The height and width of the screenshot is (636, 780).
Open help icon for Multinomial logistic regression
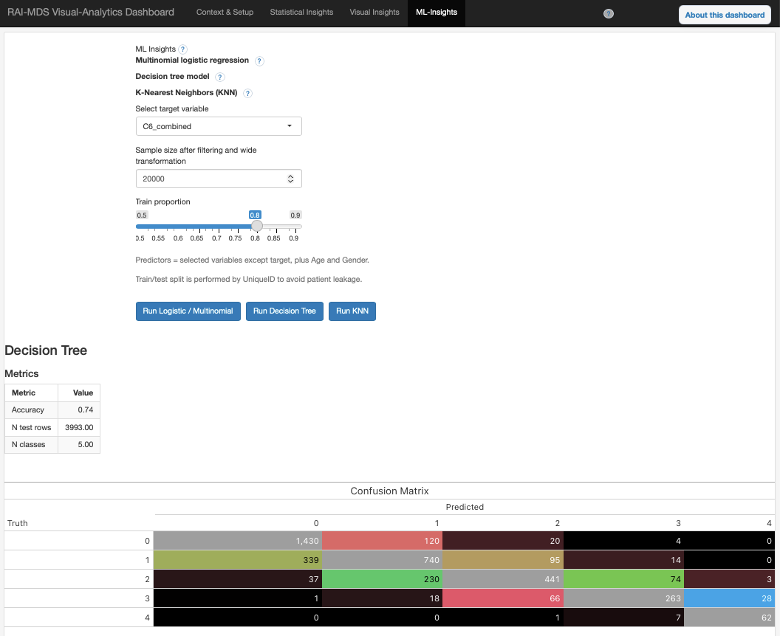259,61
